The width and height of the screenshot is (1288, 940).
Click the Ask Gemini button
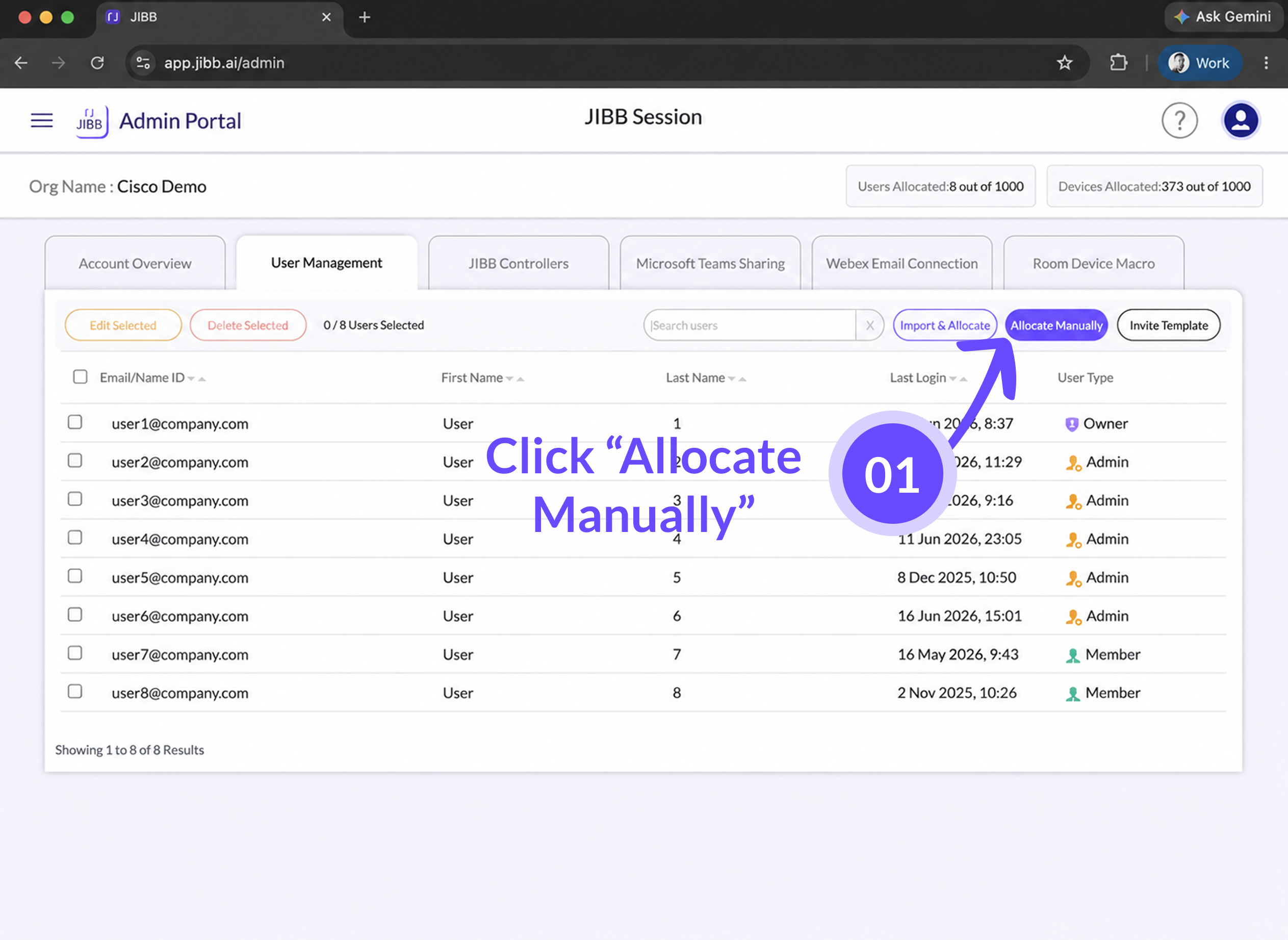[x=1223, y=17]
